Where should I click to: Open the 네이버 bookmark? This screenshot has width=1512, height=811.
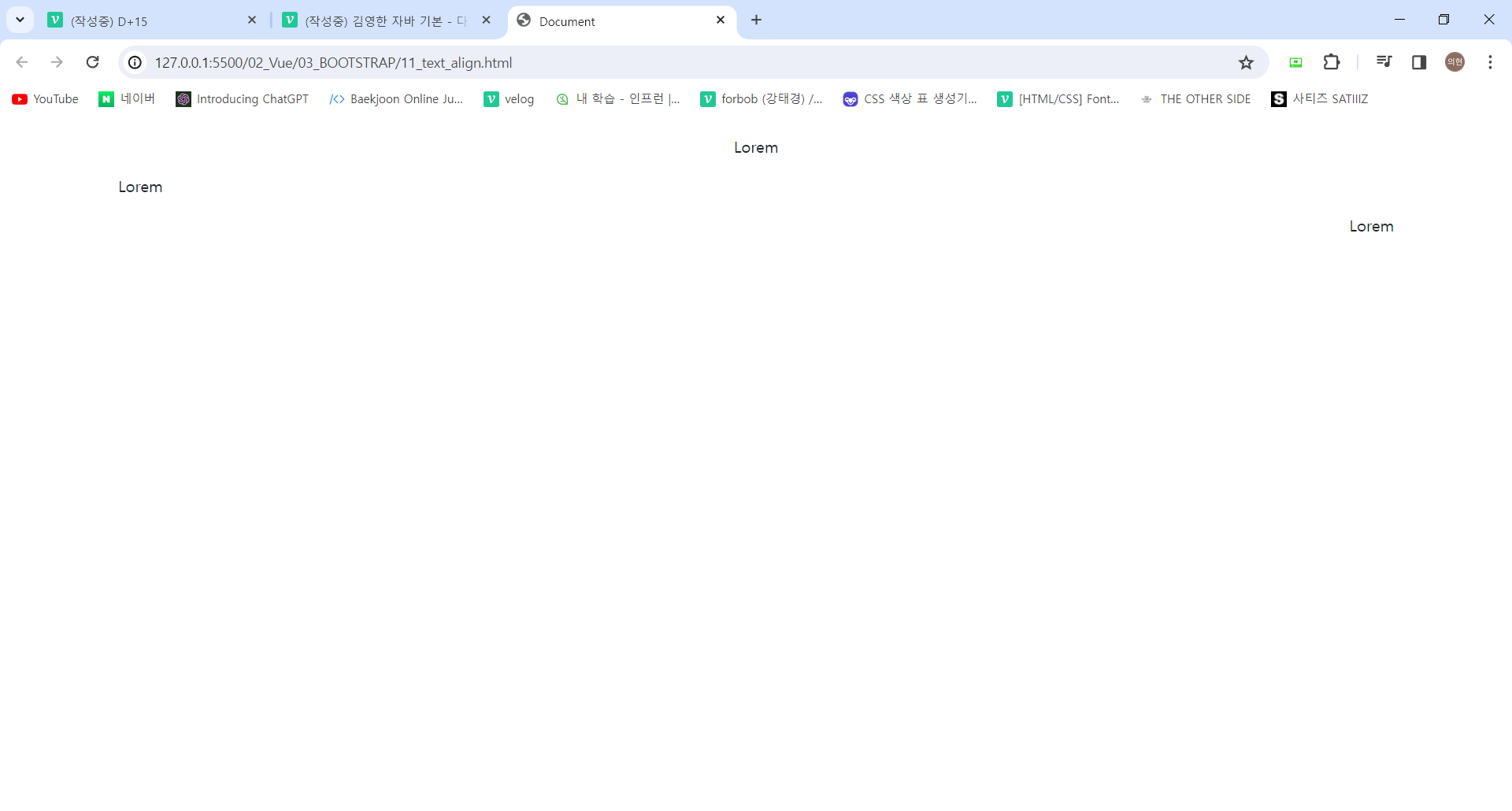click(127, 99)
